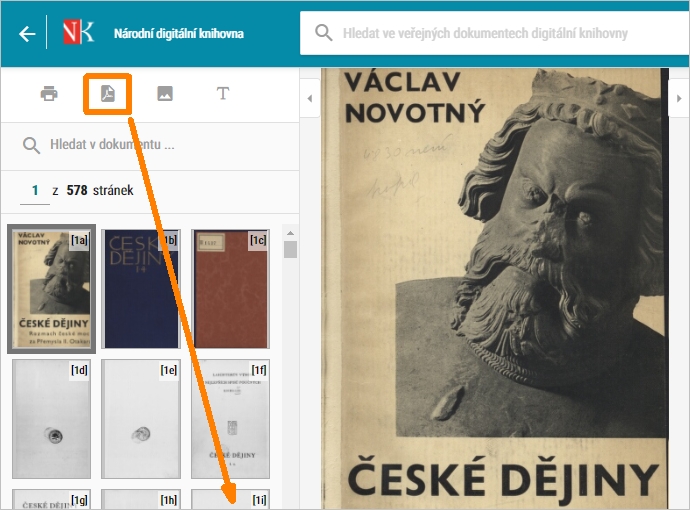Open page thumbnail 1b blue cover
This screenshot has width=690, height=510.
tap(141, 289)
